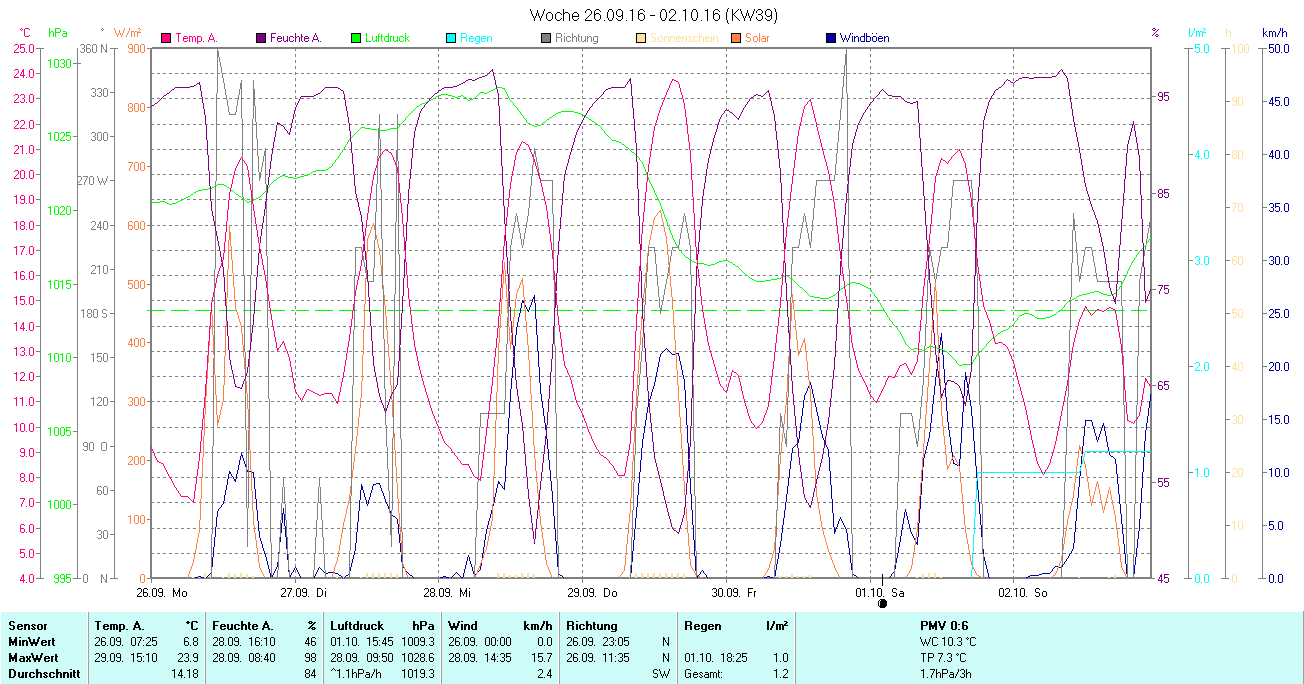The image size is (1304, 684).
Task: Click the 'Regen' table column header
Action: 703,625
